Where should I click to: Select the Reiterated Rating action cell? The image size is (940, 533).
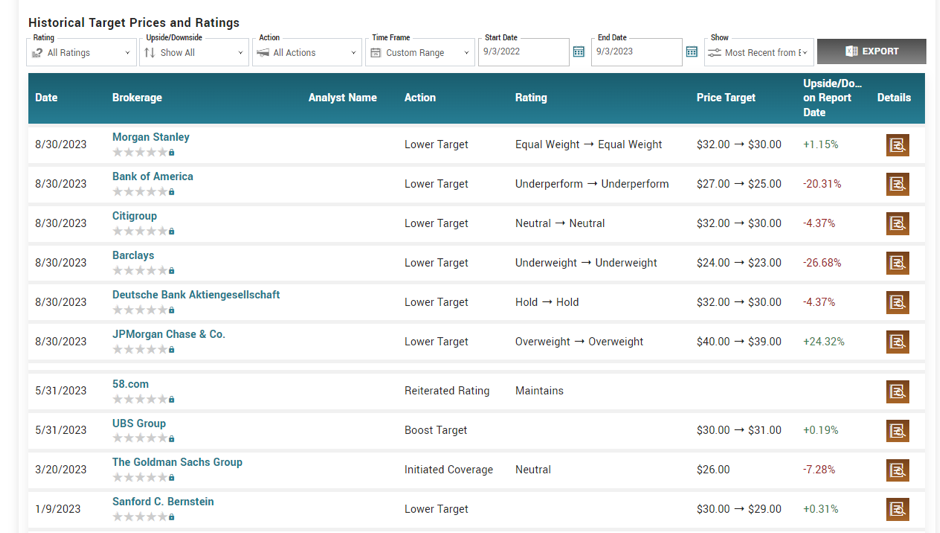click(447, 391)
